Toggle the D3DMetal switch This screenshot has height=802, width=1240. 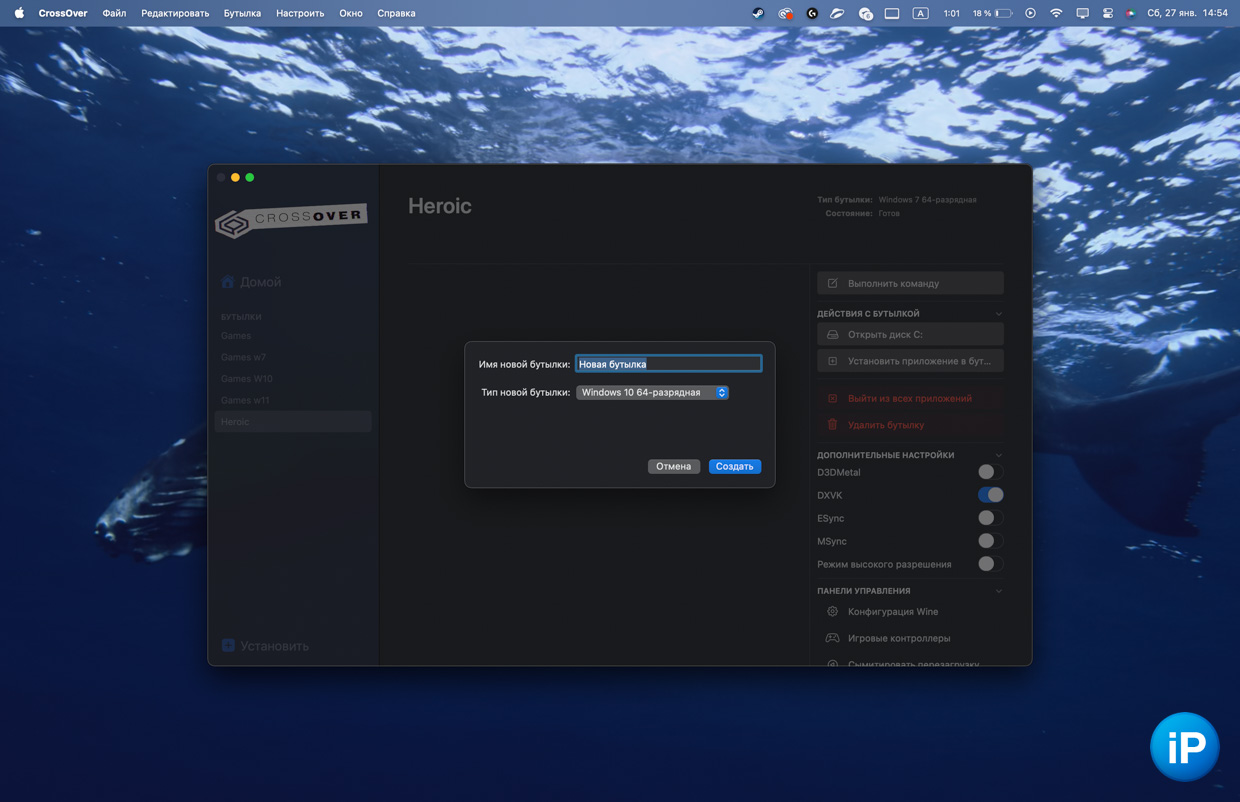coord(989,472)
